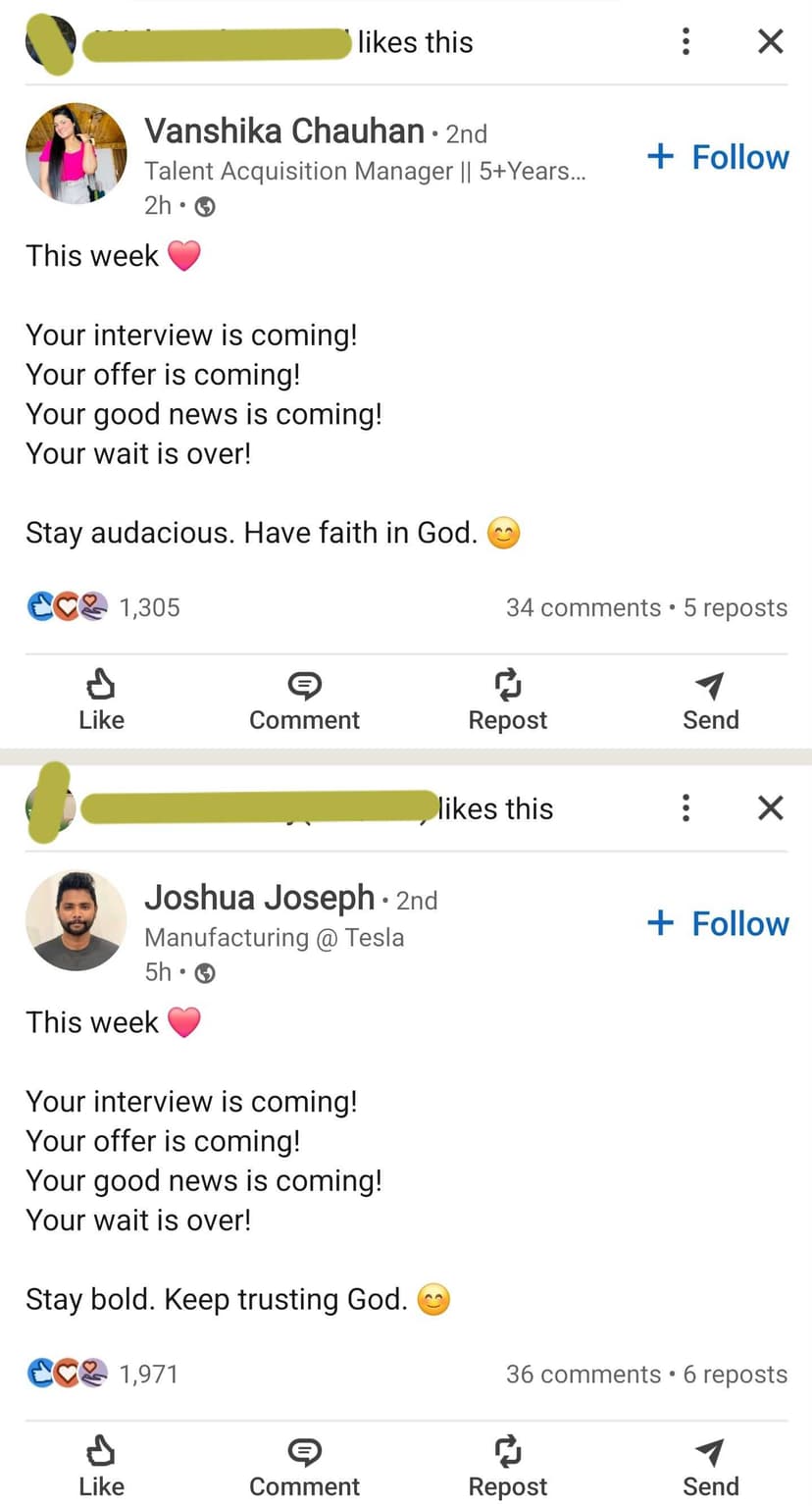Repost Vanshika Chauhan's post
The width and height of the screenshot is (812, 1506).
click(507, 700)
